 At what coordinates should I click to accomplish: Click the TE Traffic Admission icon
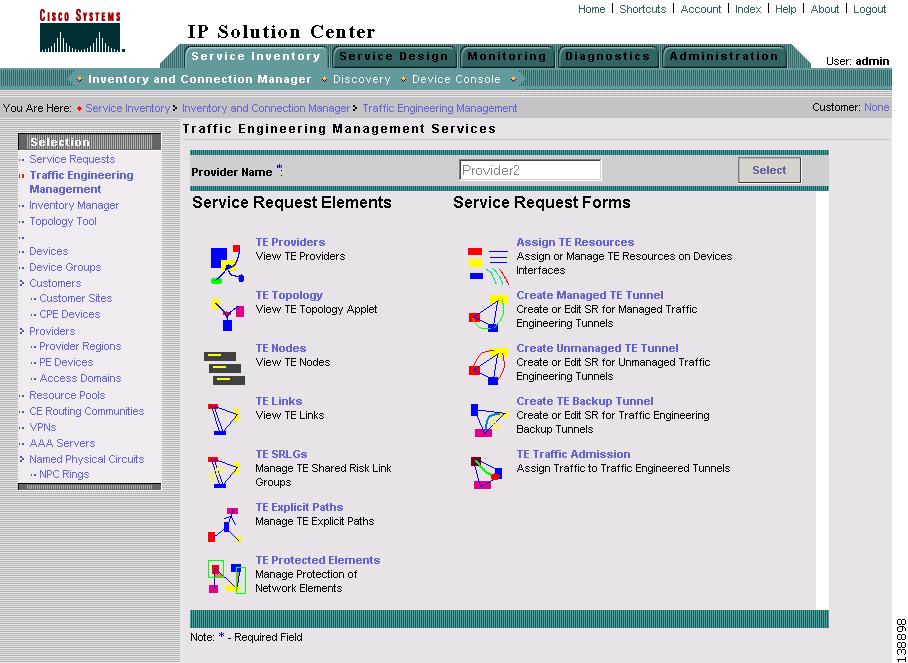(486, 472)
